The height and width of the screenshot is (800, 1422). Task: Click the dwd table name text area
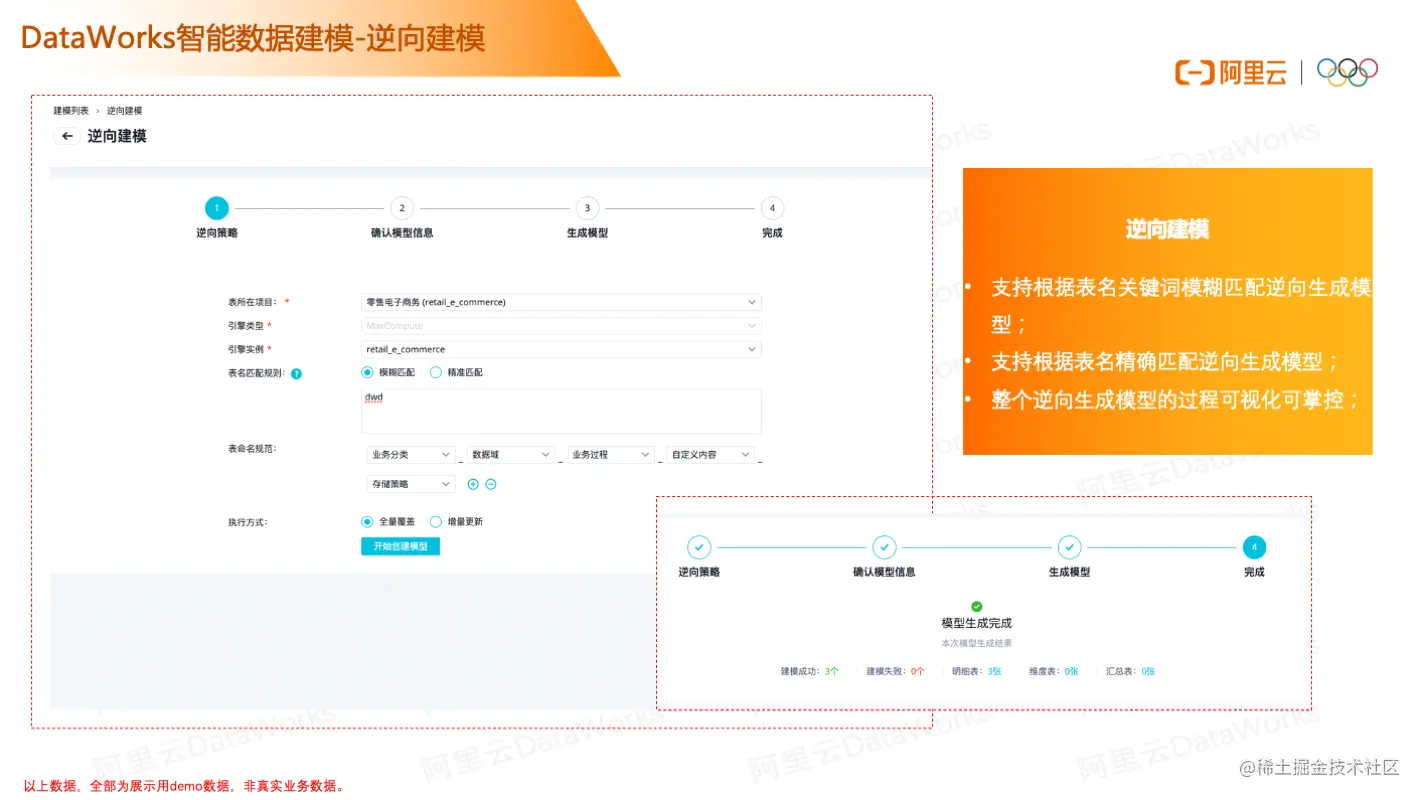[x=561, y=411]
